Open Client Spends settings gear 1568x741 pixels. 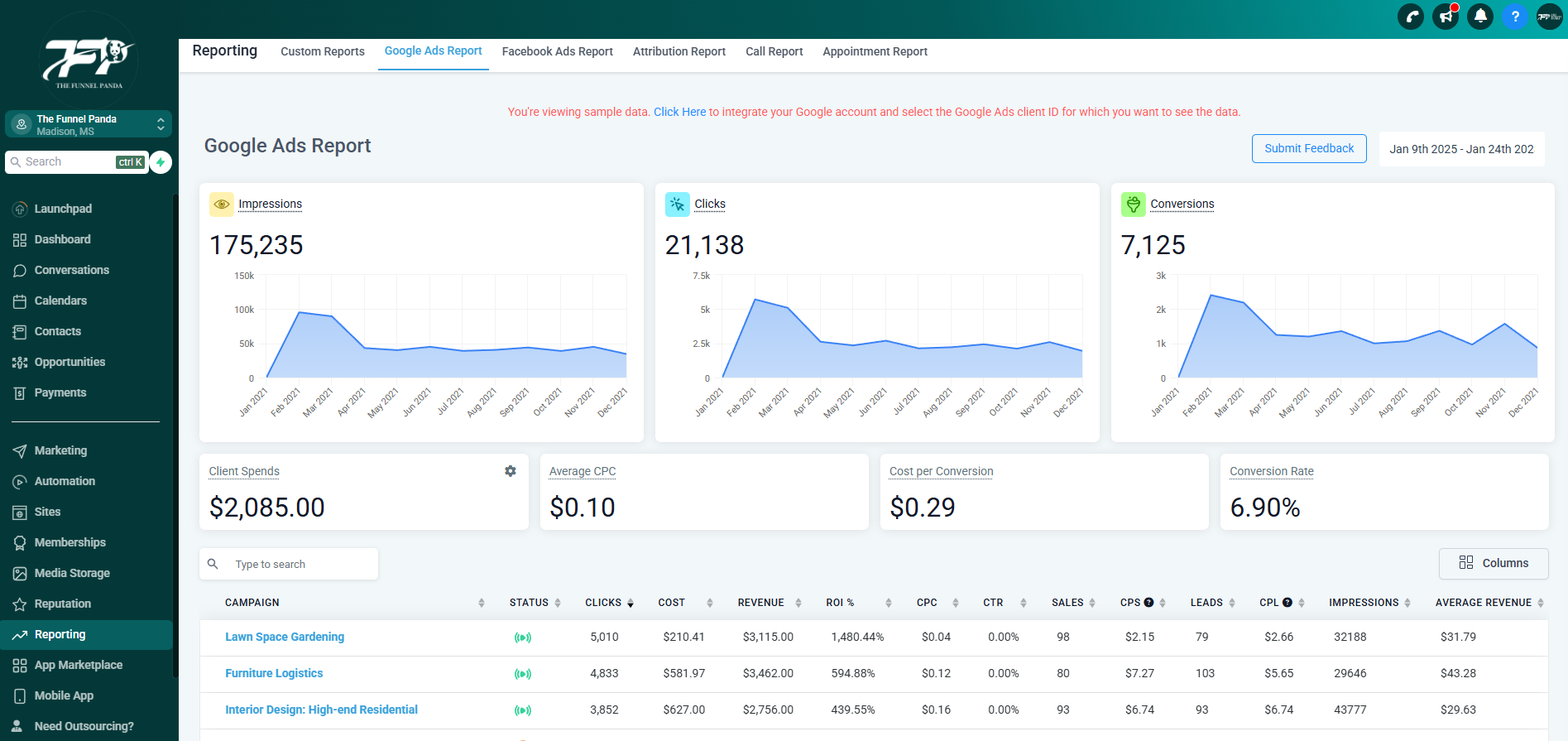pos(511,471)
